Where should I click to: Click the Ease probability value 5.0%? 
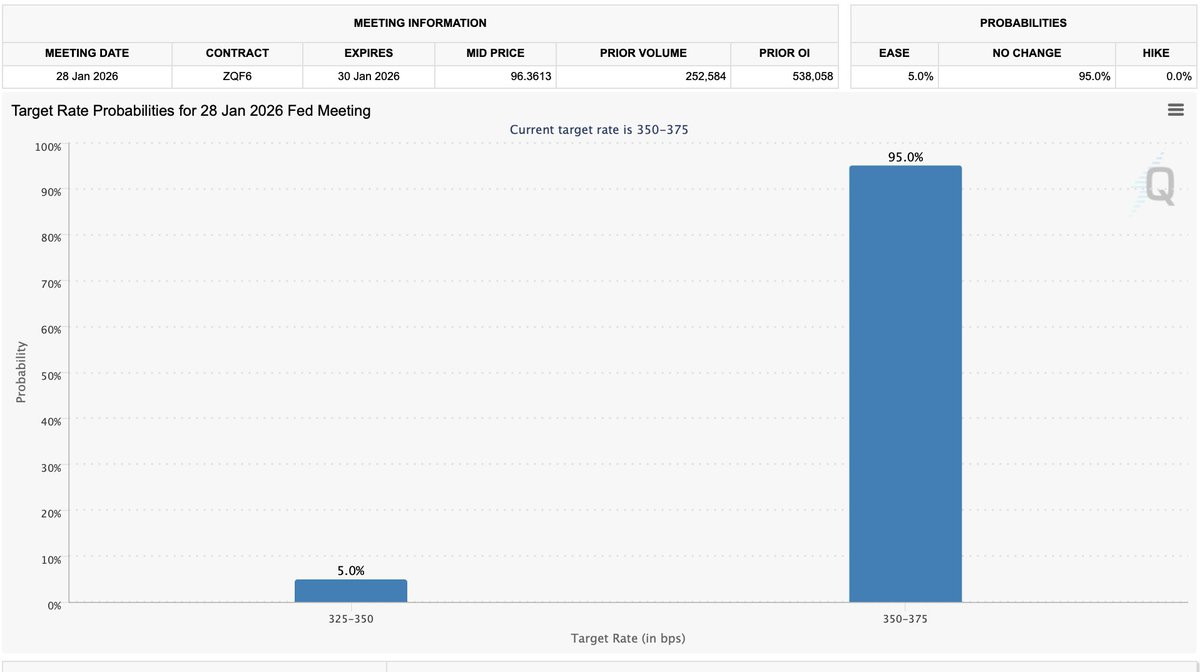click(920, 76)
